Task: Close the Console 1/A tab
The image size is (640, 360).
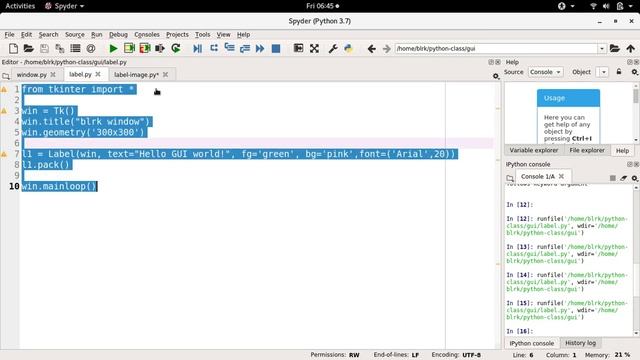Action: pos(562,176)
